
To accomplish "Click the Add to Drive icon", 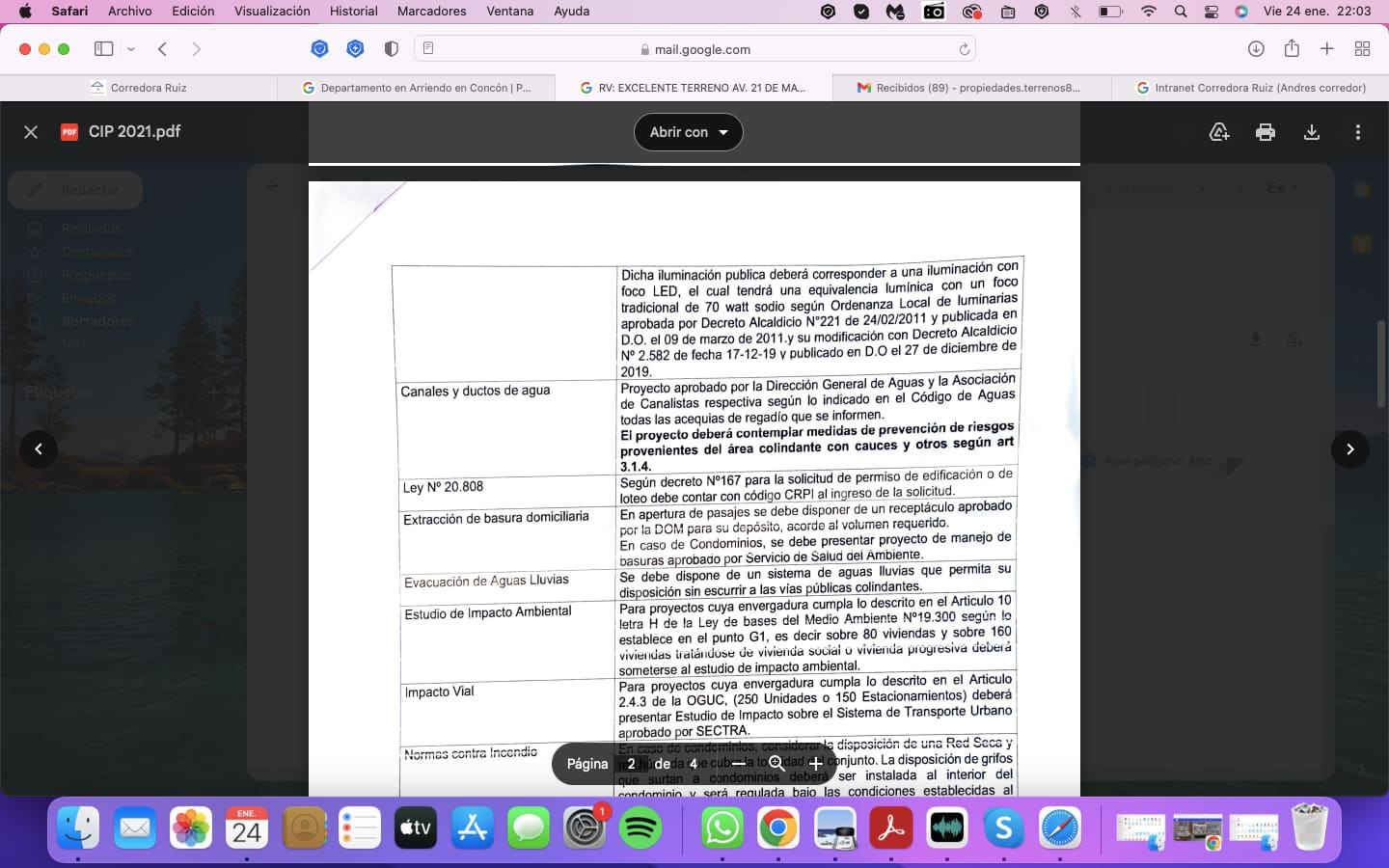I will [x=1219, y=132].
